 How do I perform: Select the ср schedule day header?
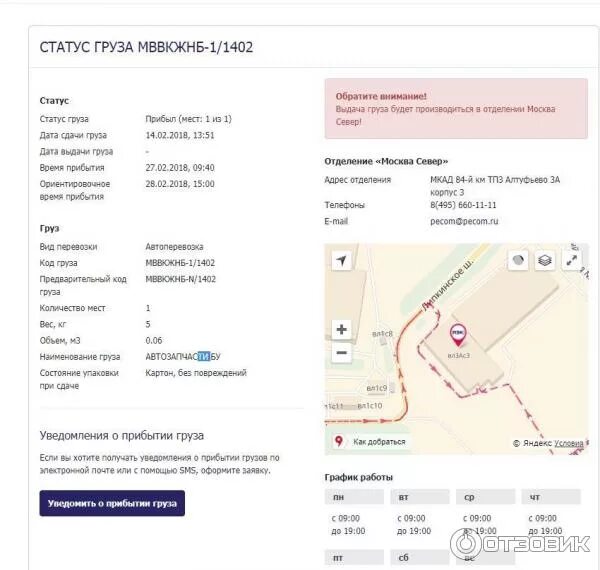click(486, 497)
